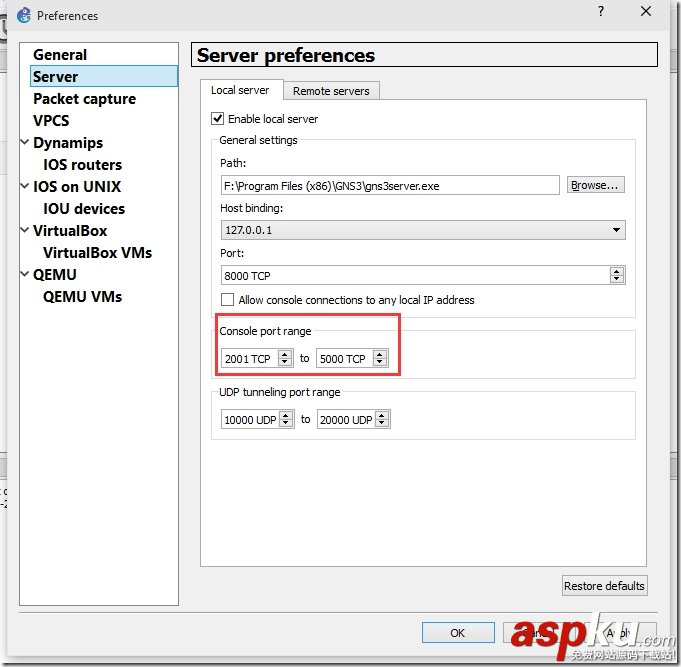Open Packet capture preferences

click(x=84, y=99)
